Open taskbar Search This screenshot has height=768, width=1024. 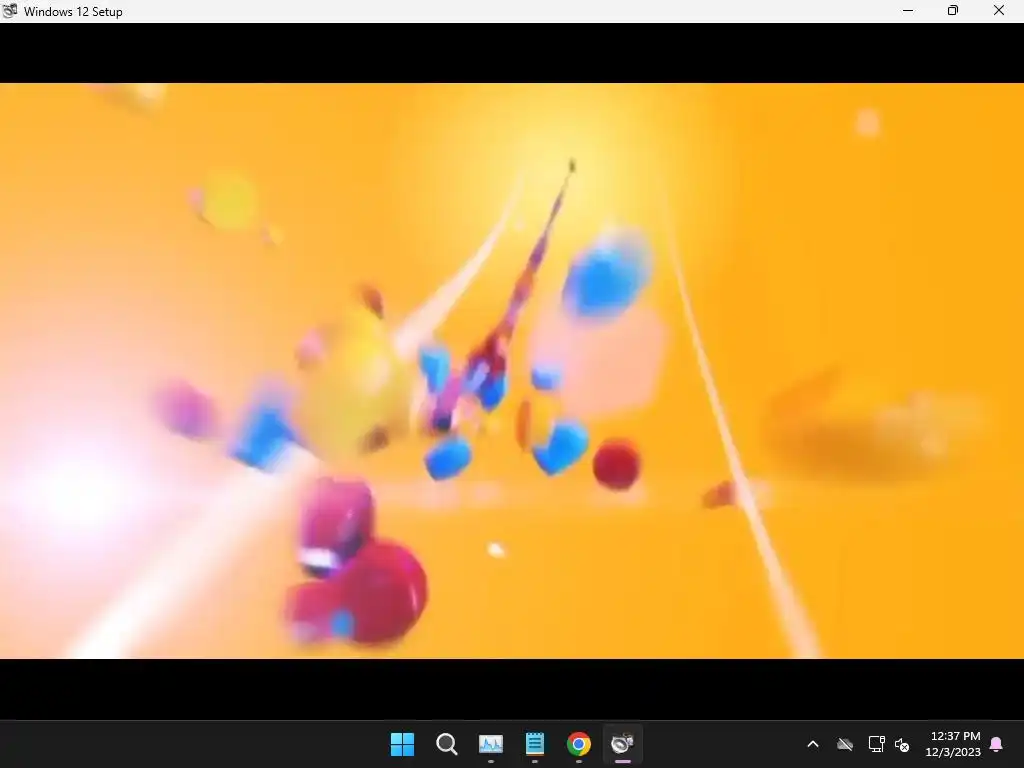(x=447, y=744)
